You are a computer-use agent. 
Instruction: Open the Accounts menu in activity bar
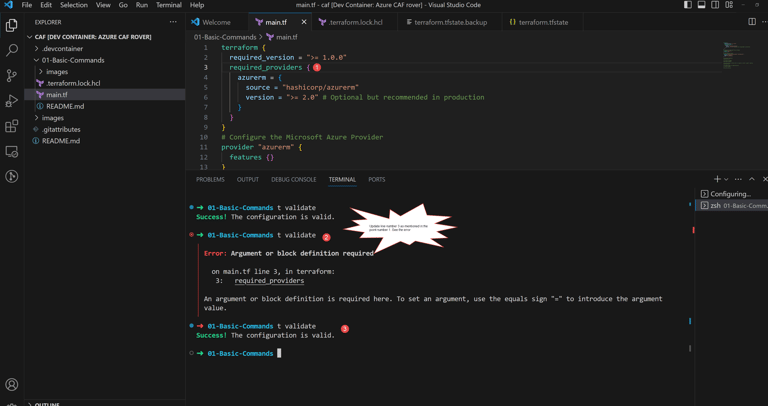(x=12, y=384)
